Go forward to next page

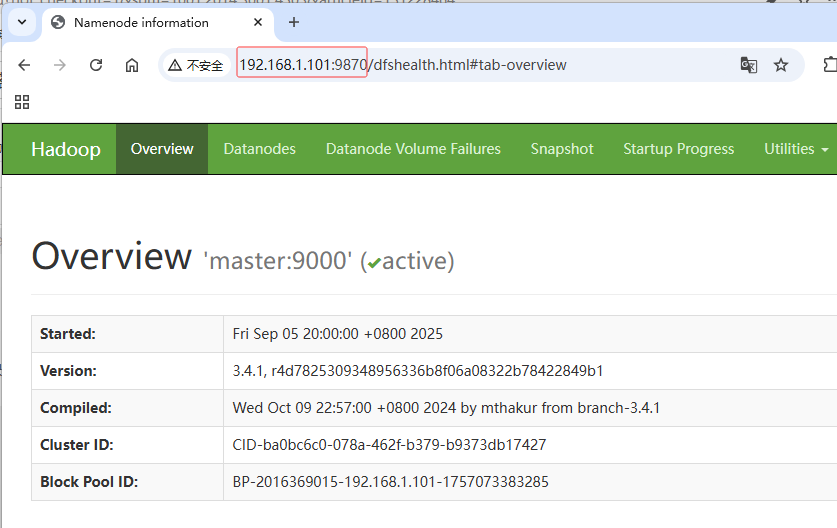tap(60, 65)
